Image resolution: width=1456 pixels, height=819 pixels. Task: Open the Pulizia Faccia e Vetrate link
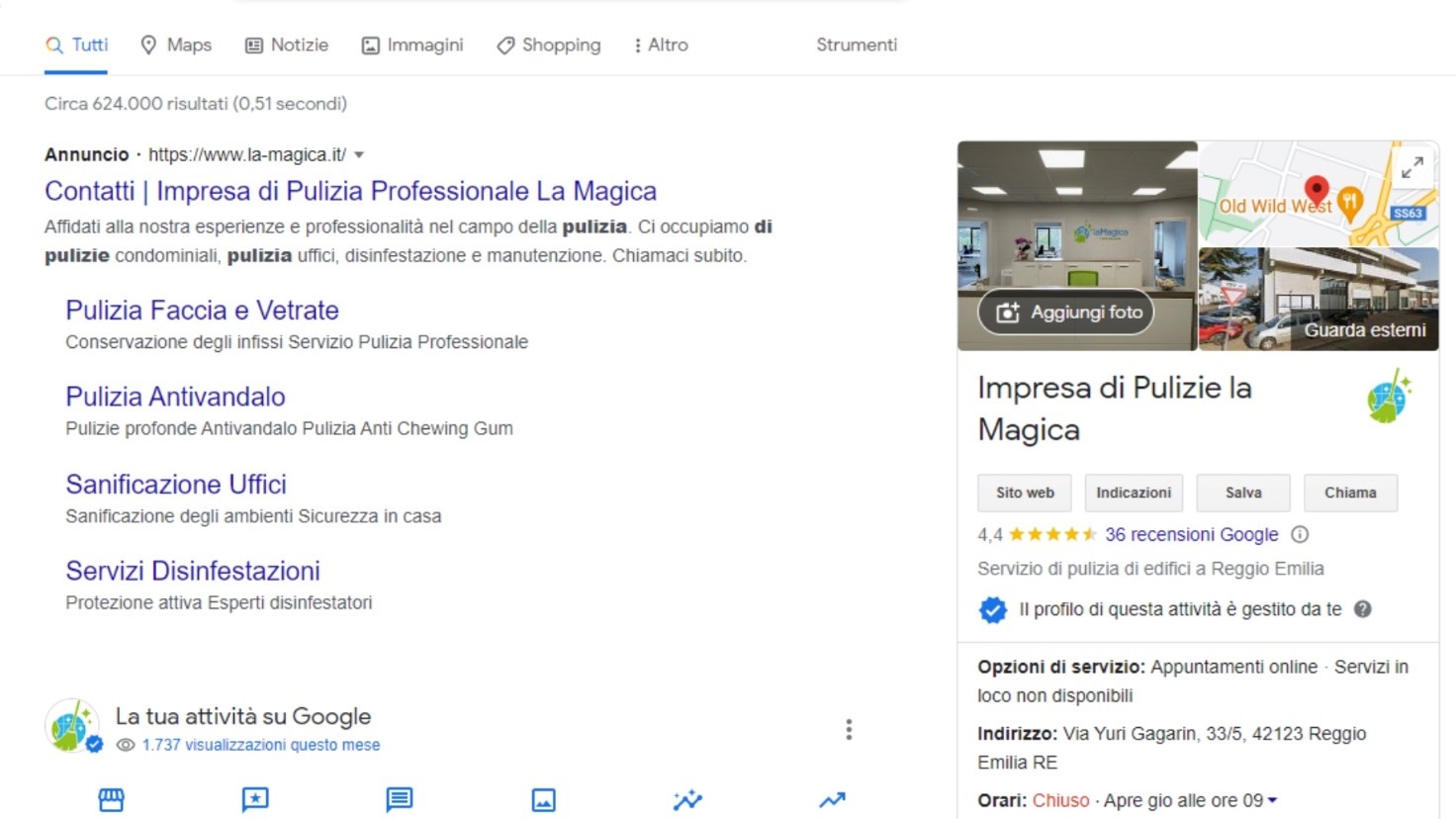click(202, 311)
